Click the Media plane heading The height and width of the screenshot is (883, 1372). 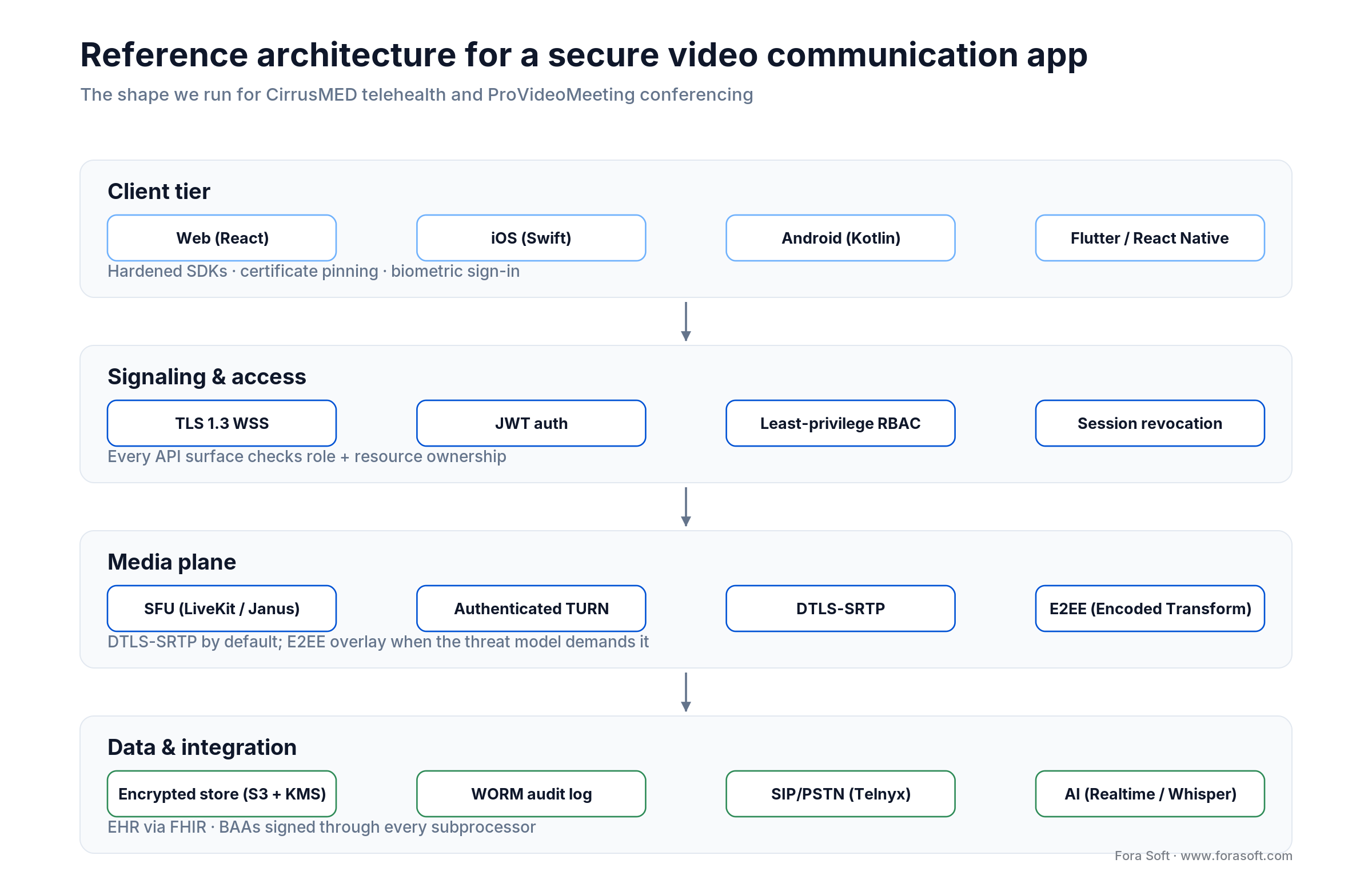[x=171, y=562]
